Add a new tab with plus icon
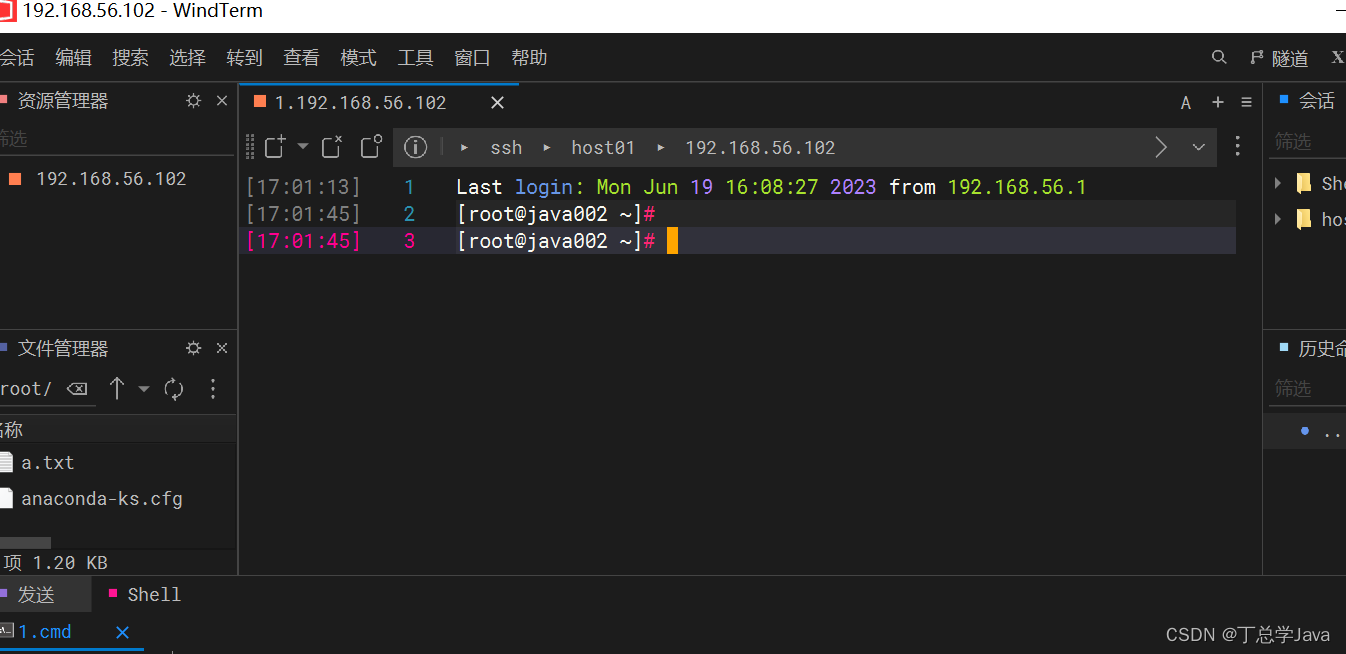 click(1218, 102)
